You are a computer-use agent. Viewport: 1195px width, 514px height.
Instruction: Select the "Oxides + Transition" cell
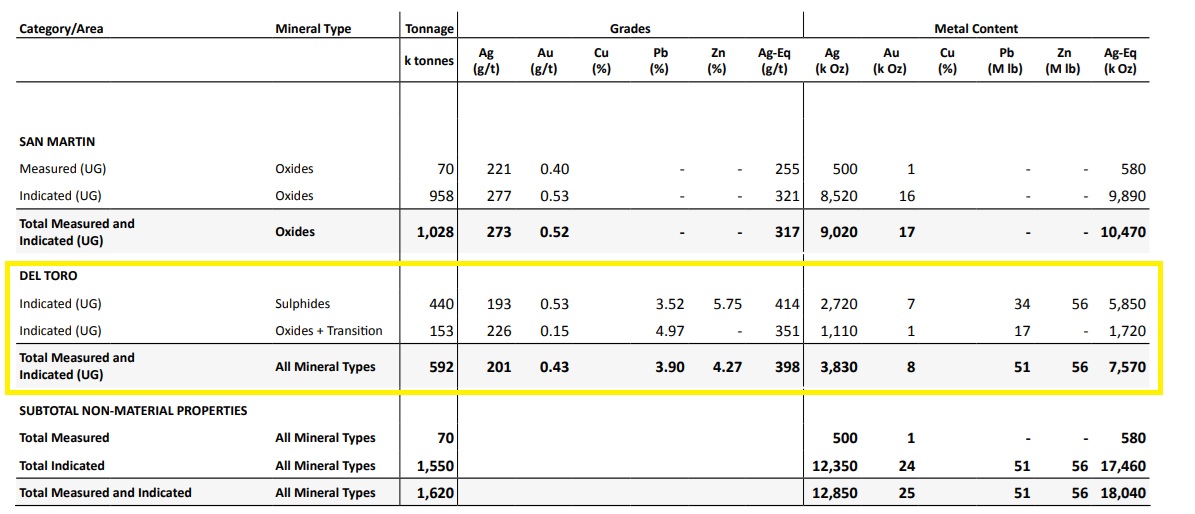[328, 331]
